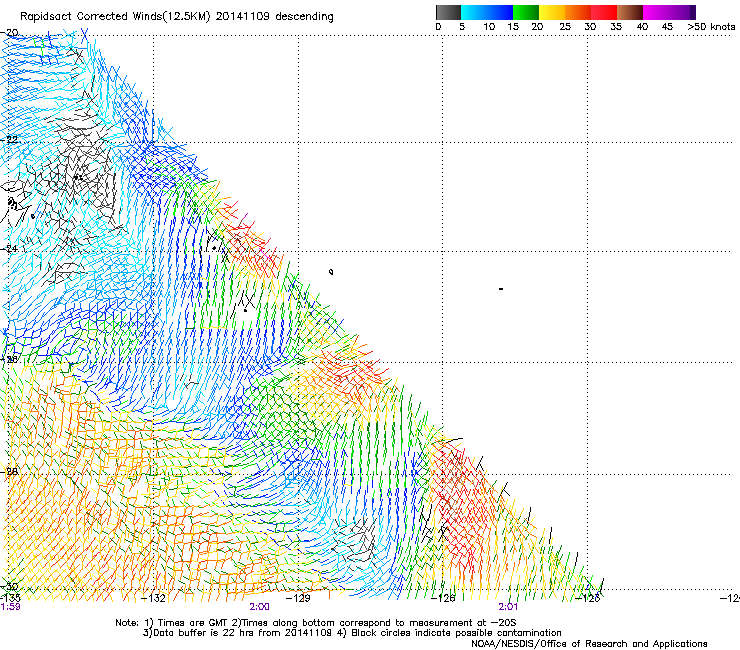Click the '25' legend tick label

[565, 27]
